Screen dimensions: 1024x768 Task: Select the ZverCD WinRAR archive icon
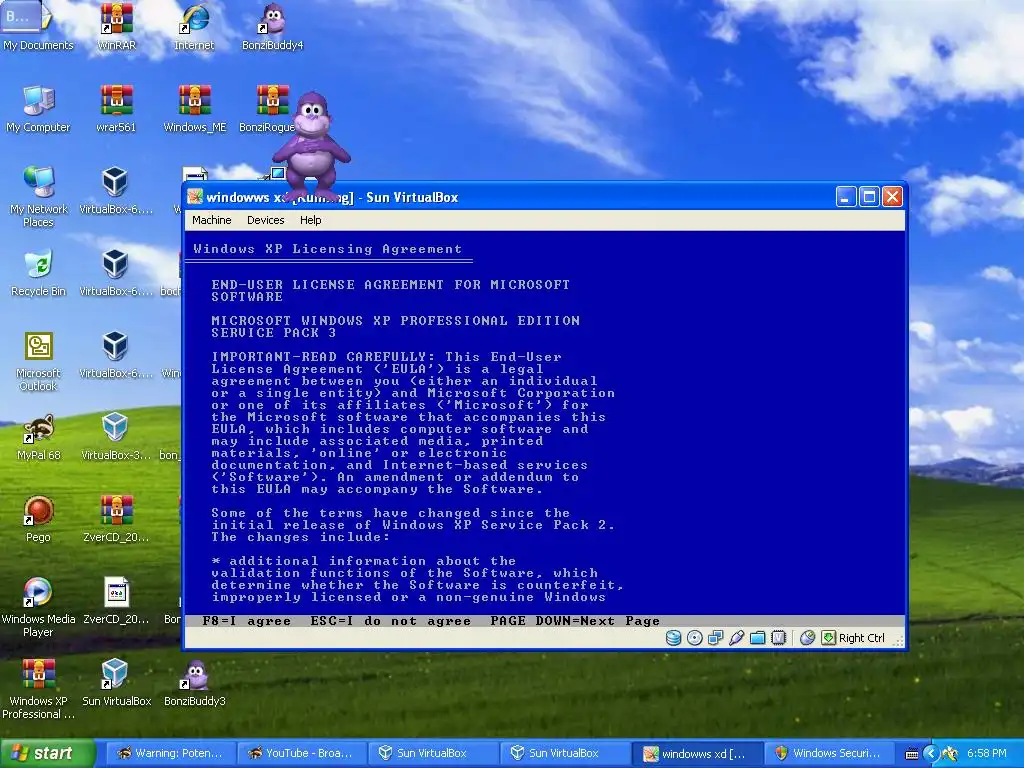[116, 519]
